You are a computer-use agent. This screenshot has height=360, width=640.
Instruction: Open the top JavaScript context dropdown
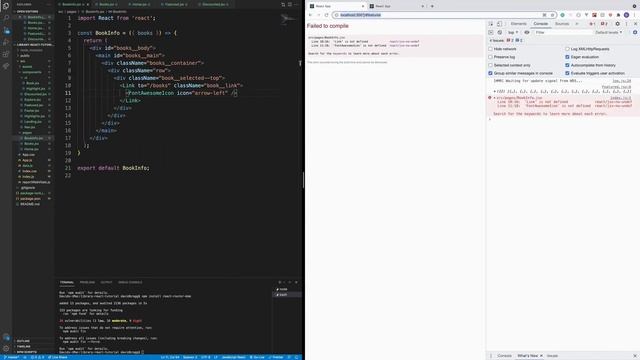(x=513, y=32)
